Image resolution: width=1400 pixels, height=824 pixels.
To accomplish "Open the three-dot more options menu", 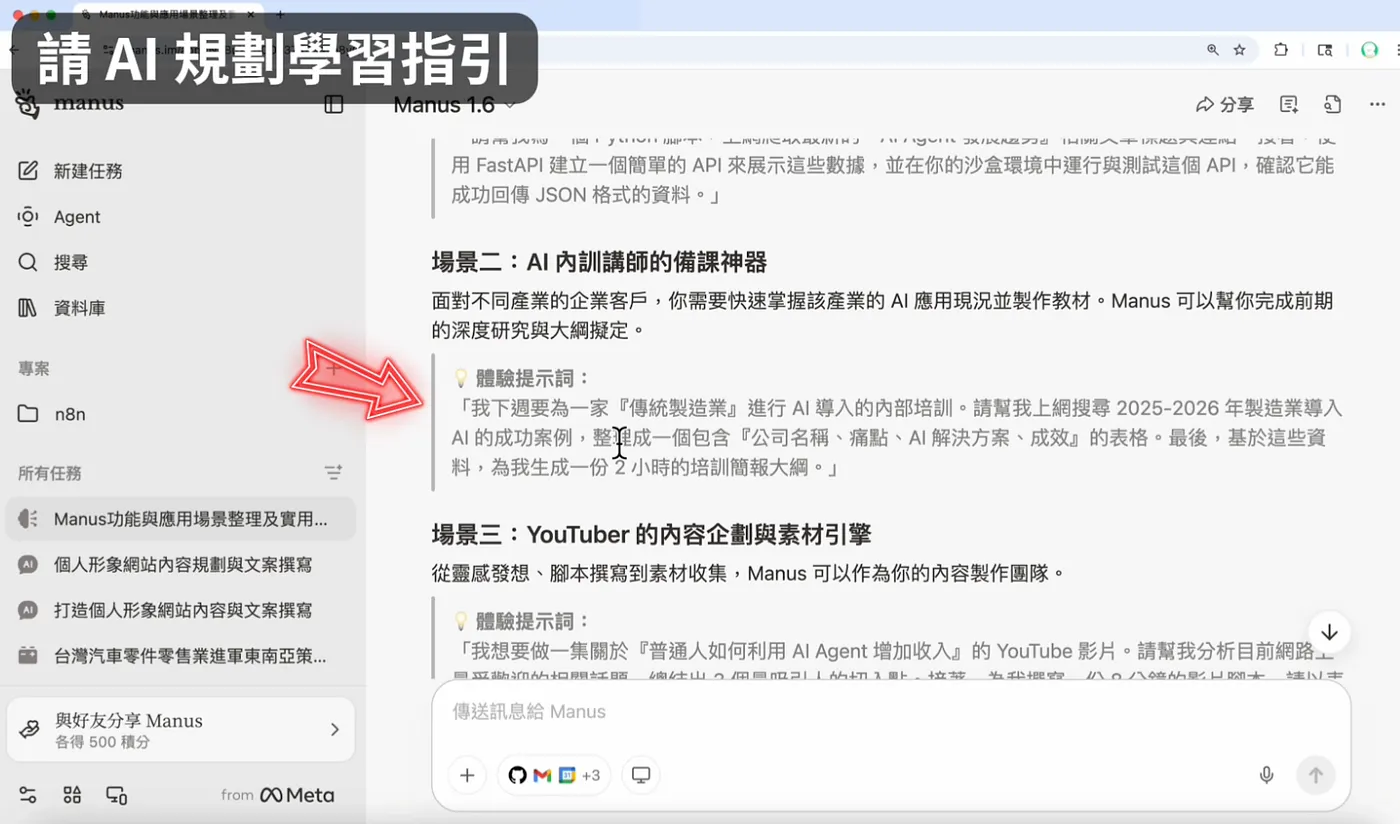I will 1377,104.
